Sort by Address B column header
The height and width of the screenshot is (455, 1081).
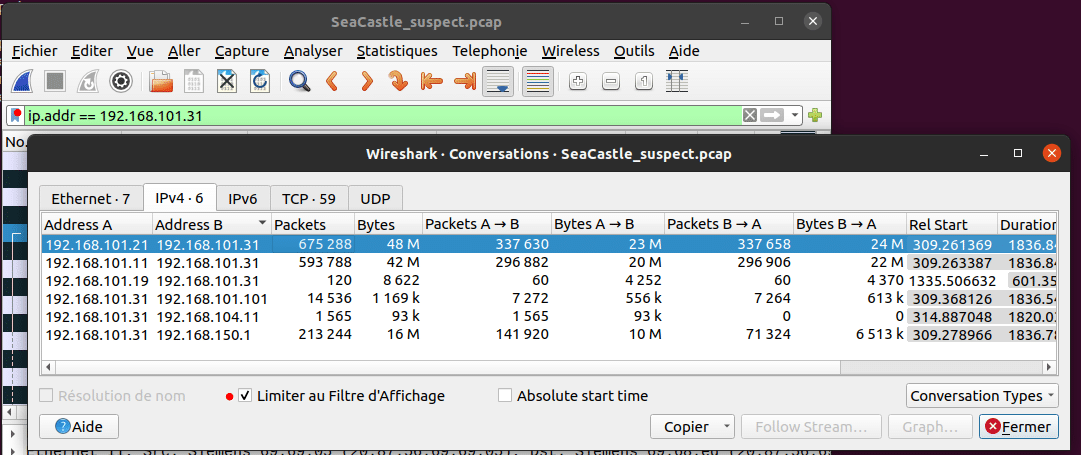coord(211,225)
